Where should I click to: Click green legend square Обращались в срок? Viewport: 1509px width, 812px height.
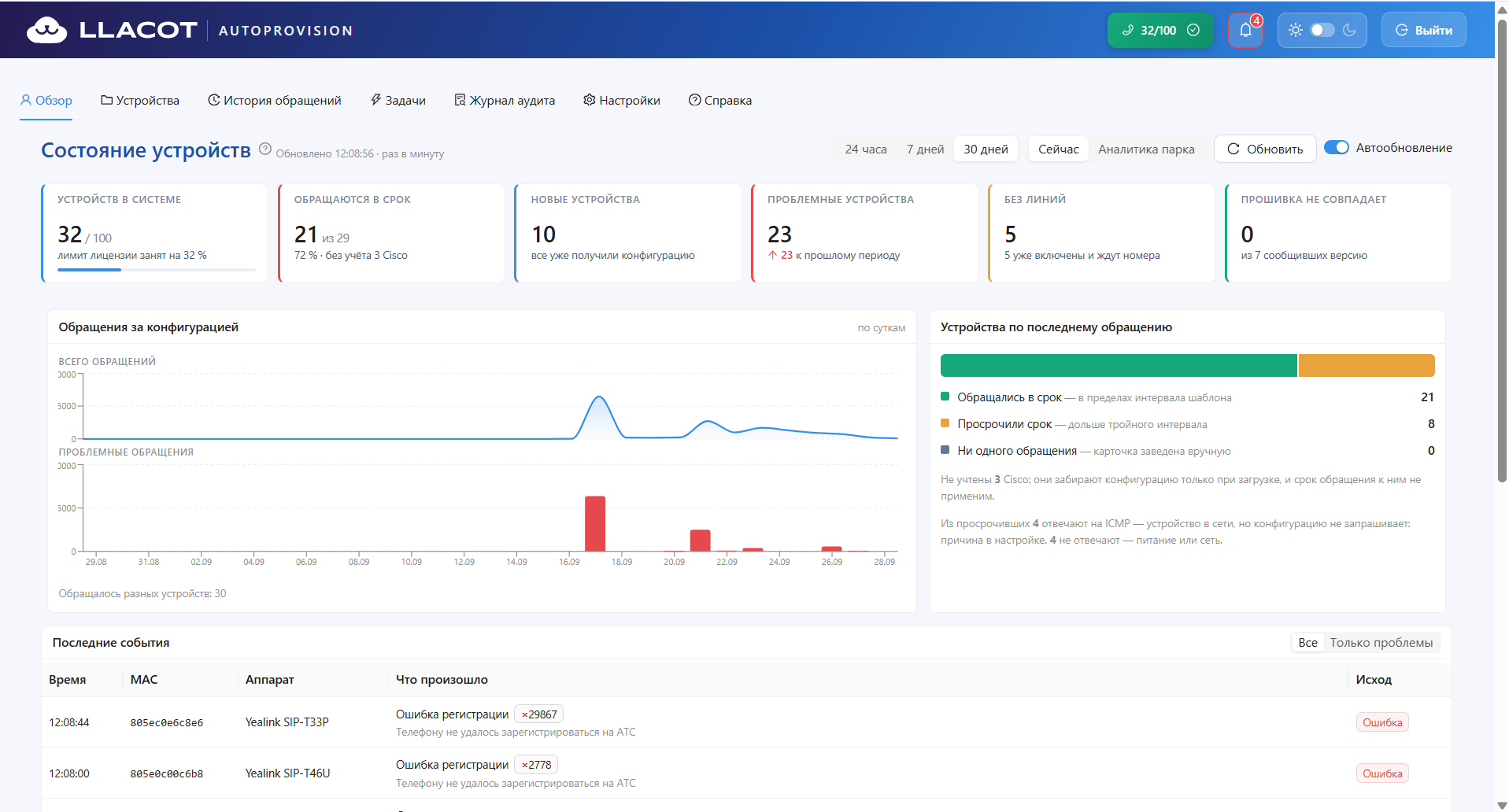945,397
